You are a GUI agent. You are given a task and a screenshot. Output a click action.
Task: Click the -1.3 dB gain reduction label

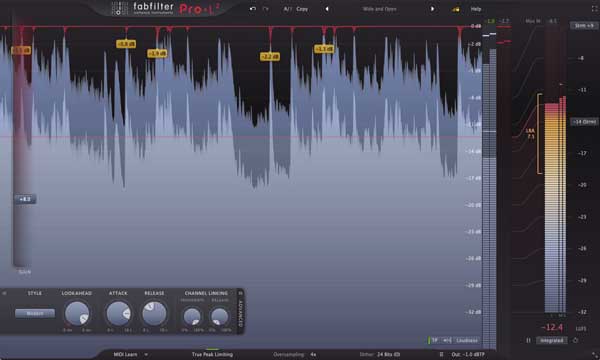[324, 49]
